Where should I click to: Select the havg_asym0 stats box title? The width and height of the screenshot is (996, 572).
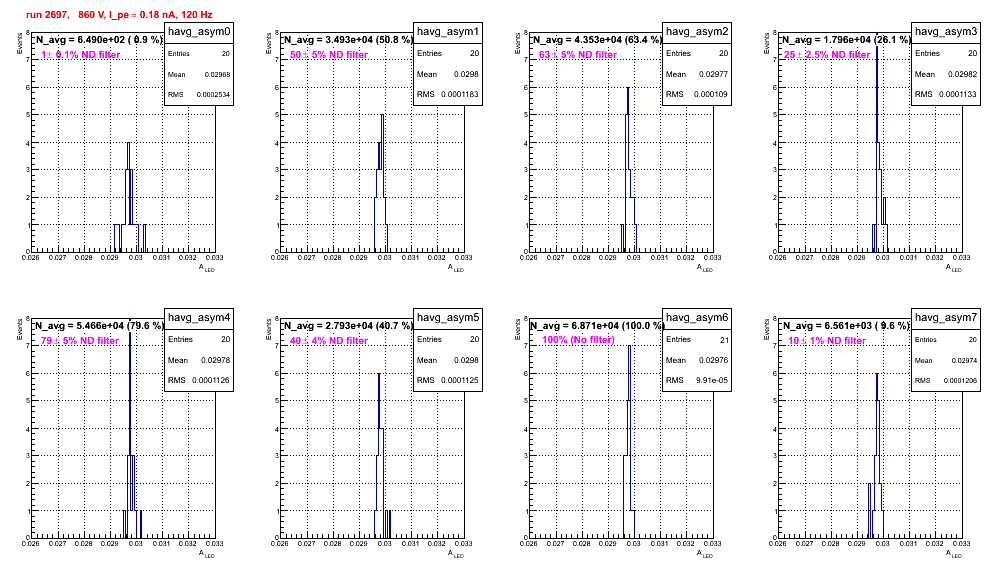199,32
